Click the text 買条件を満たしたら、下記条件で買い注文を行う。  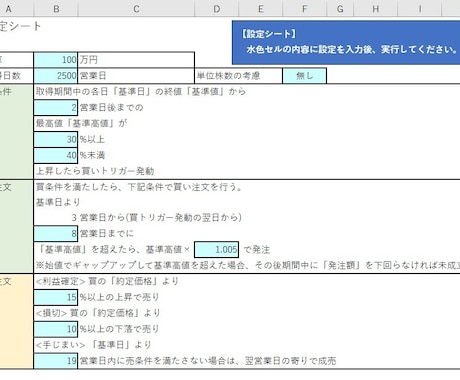click(x=139, y=187)
